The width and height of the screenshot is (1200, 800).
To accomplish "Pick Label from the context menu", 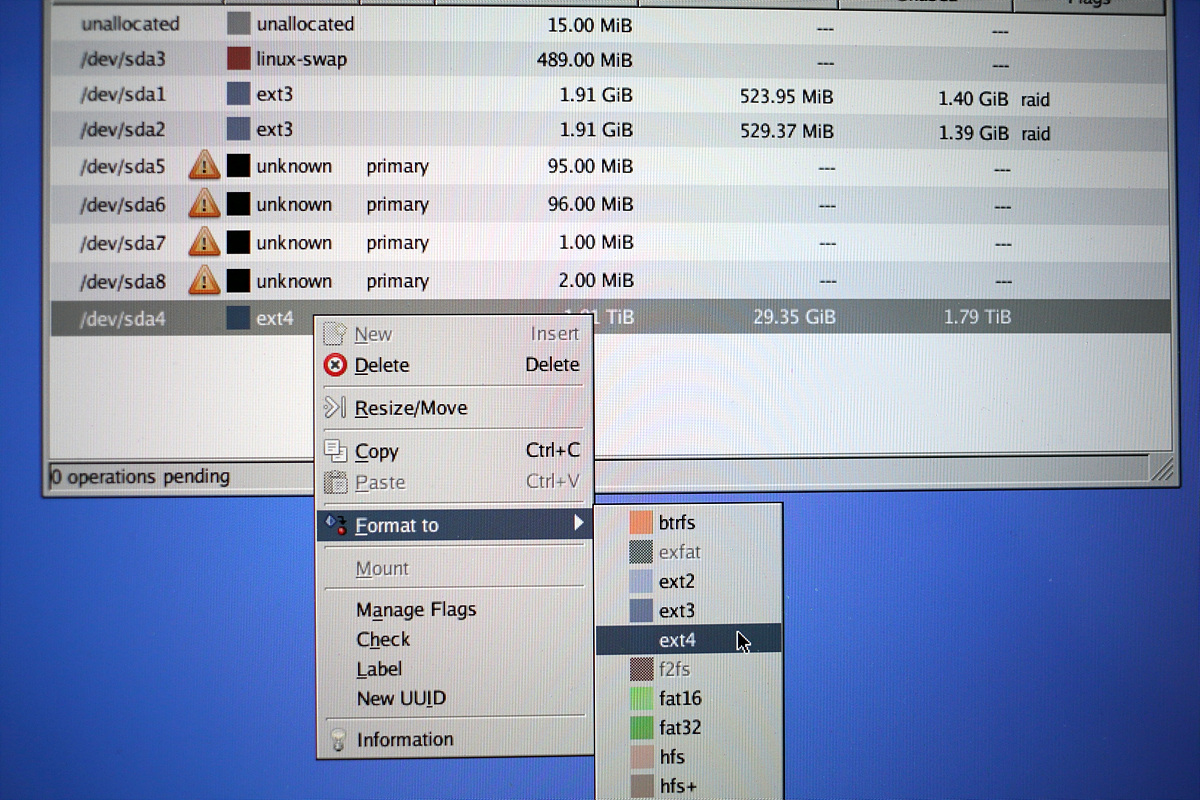I will pos(379,669).
